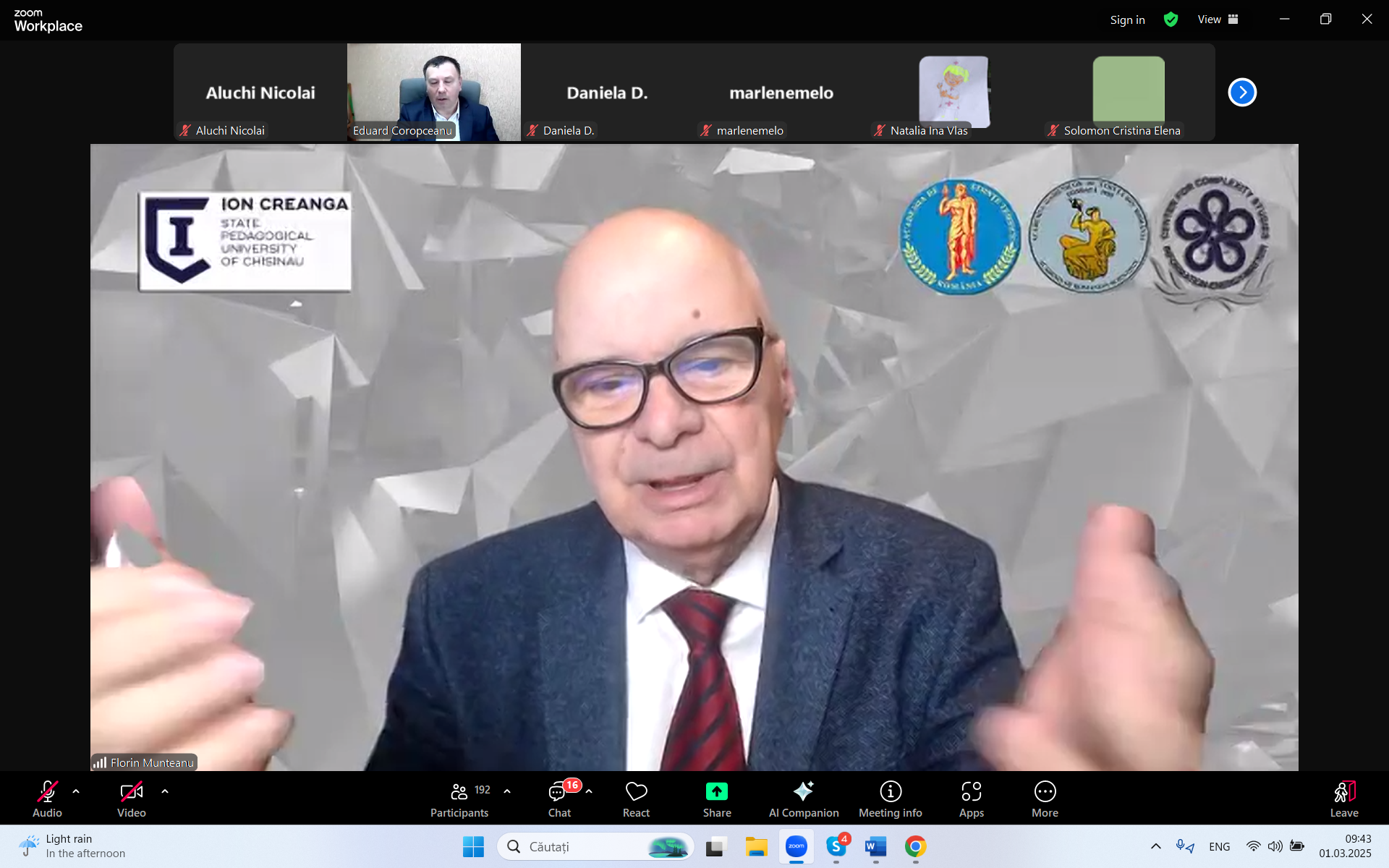
Task: Unmute microphone with Audio button
Action: (x=47, y=792)
